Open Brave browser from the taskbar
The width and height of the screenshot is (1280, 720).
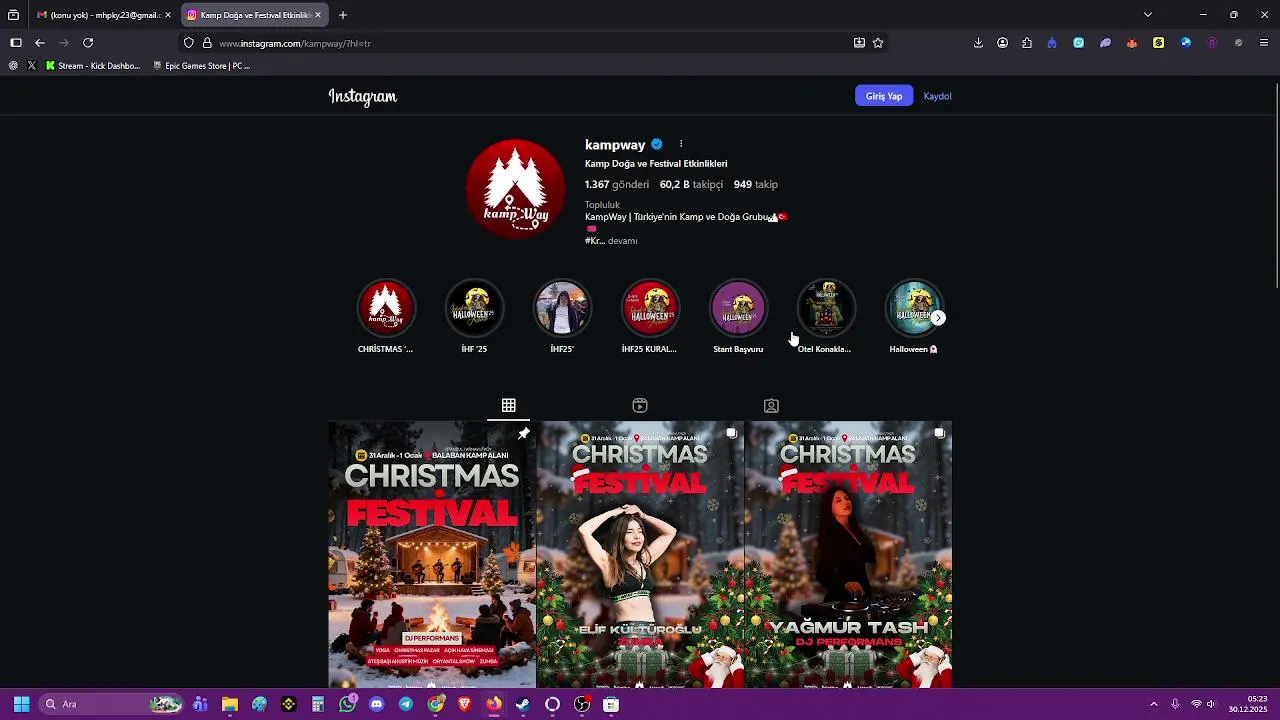coord(464,704)
